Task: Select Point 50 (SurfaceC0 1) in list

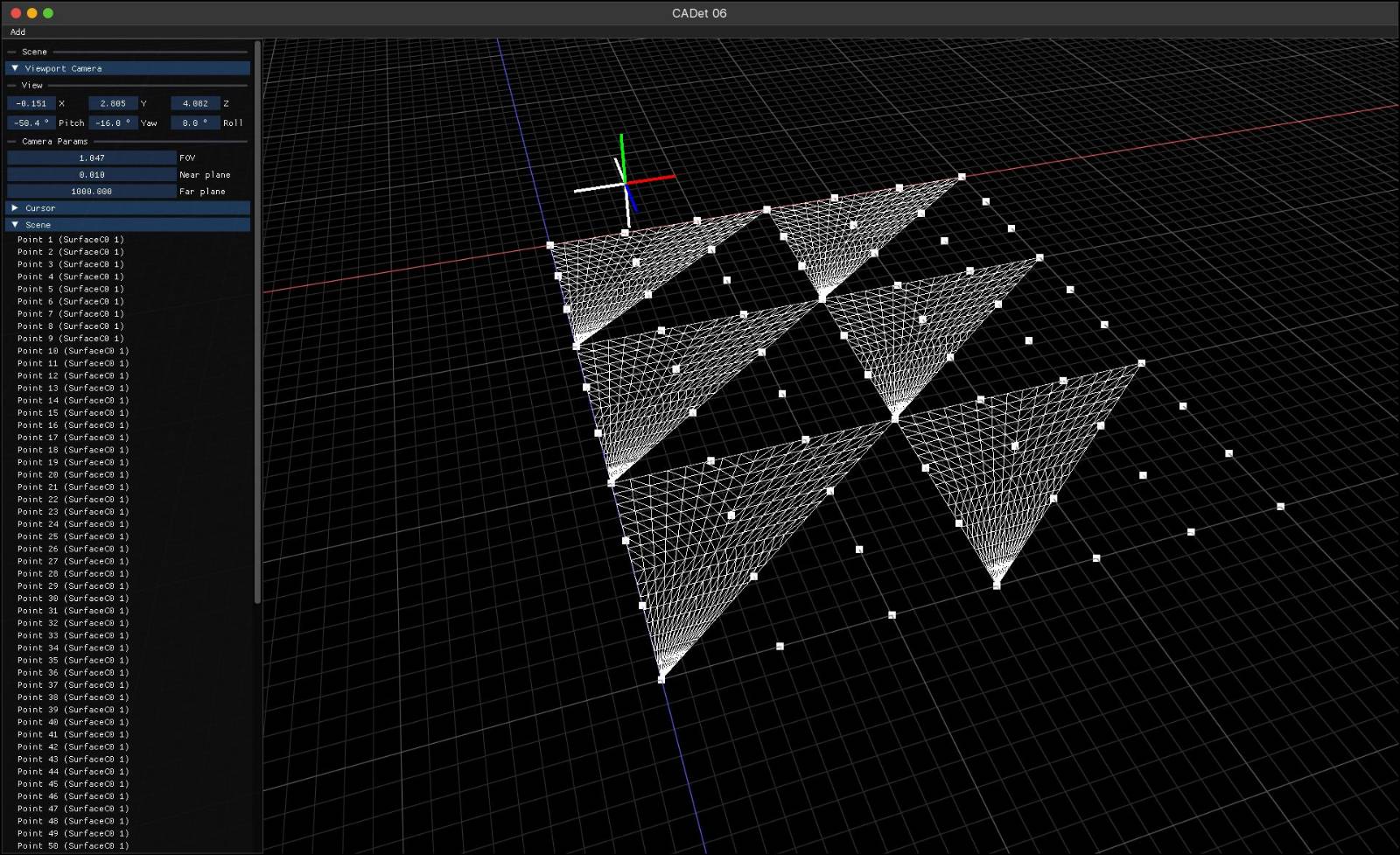Action: click(73, 845)
